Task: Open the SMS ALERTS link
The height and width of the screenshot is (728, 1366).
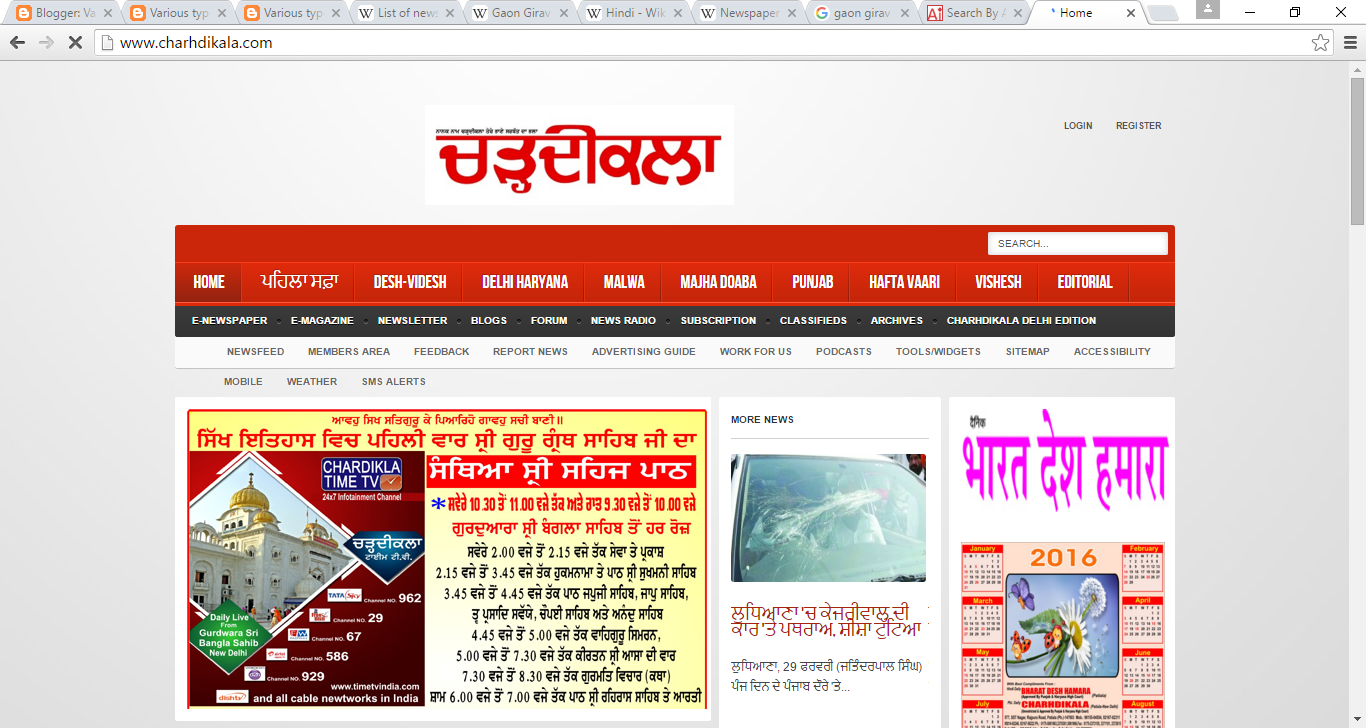Action: [394, 382]
